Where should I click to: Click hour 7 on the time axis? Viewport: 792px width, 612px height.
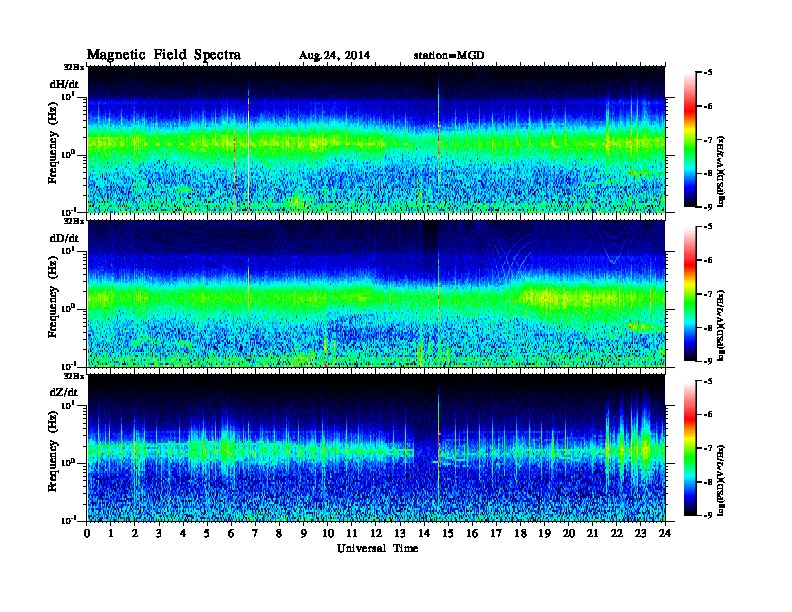pyautogui.click(x=256, y=534)
